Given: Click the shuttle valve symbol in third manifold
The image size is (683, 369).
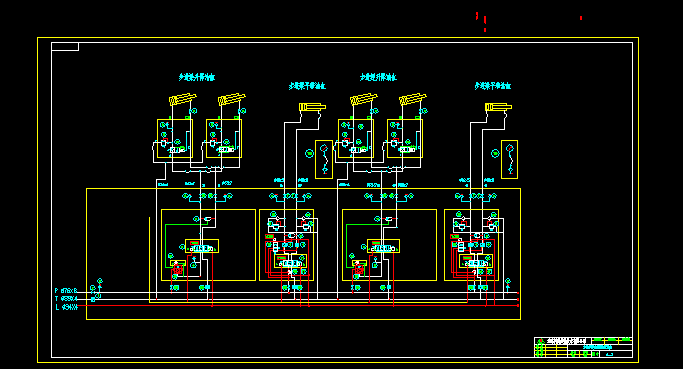Looking at the screenshot, I should click(x=389, y=219).
